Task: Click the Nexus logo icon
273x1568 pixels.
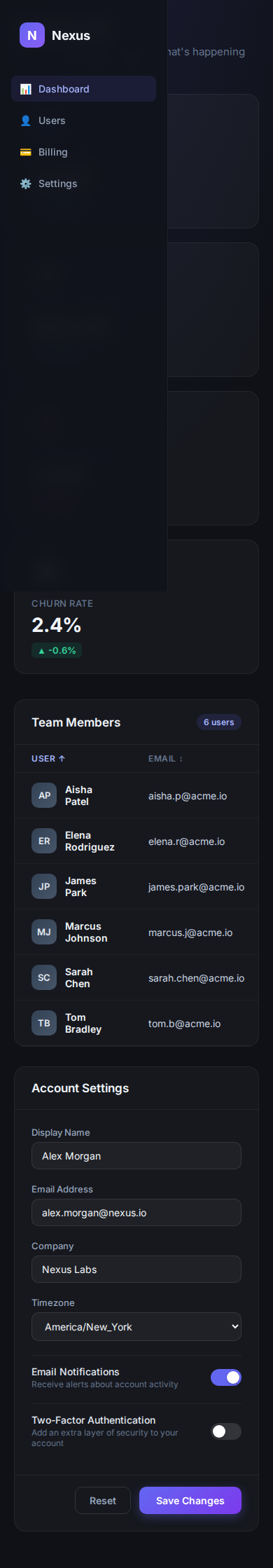Action: point(32,35)
